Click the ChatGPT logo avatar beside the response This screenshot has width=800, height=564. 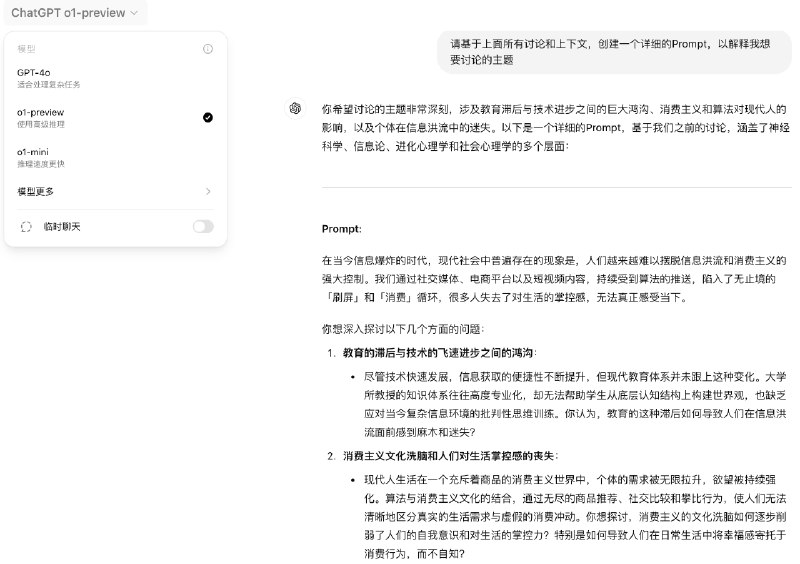(295, 109)
